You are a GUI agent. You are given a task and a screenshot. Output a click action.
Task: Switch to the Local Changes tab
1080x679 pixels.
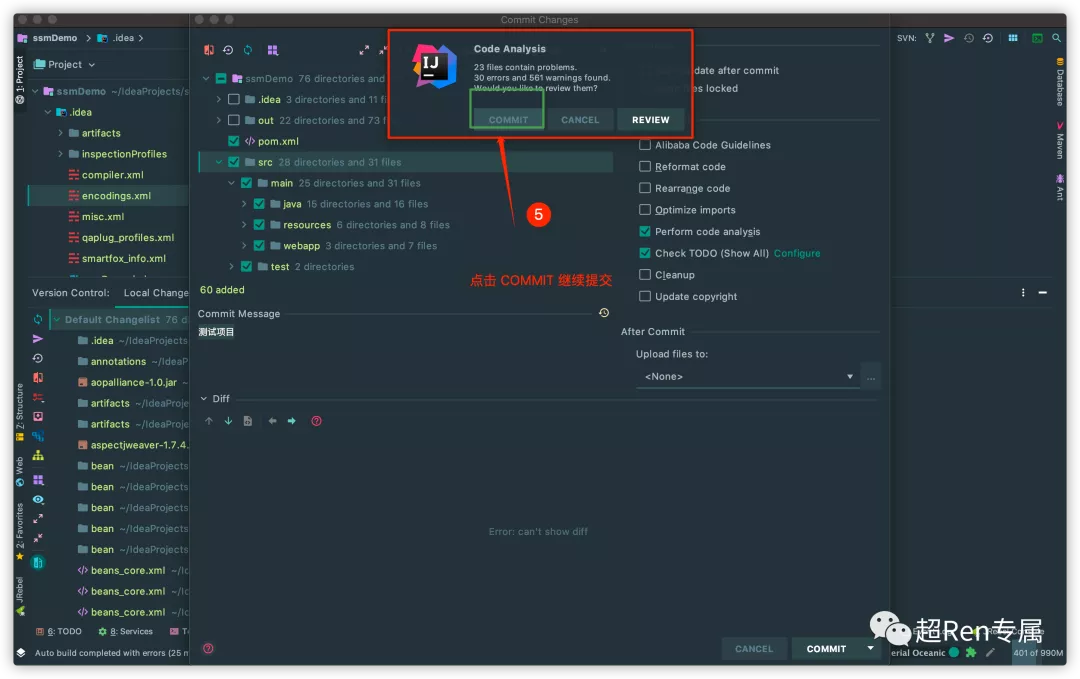coord(156,293)
